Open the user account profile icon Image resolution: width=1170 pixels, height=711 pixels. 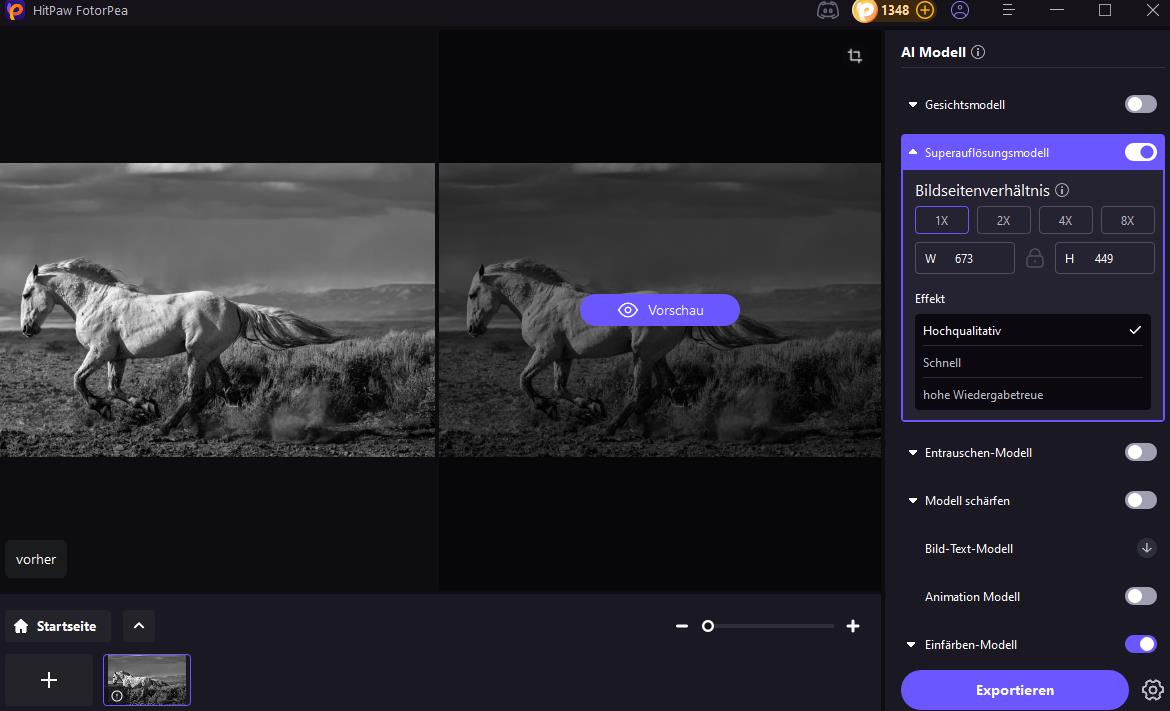[960, 11]
